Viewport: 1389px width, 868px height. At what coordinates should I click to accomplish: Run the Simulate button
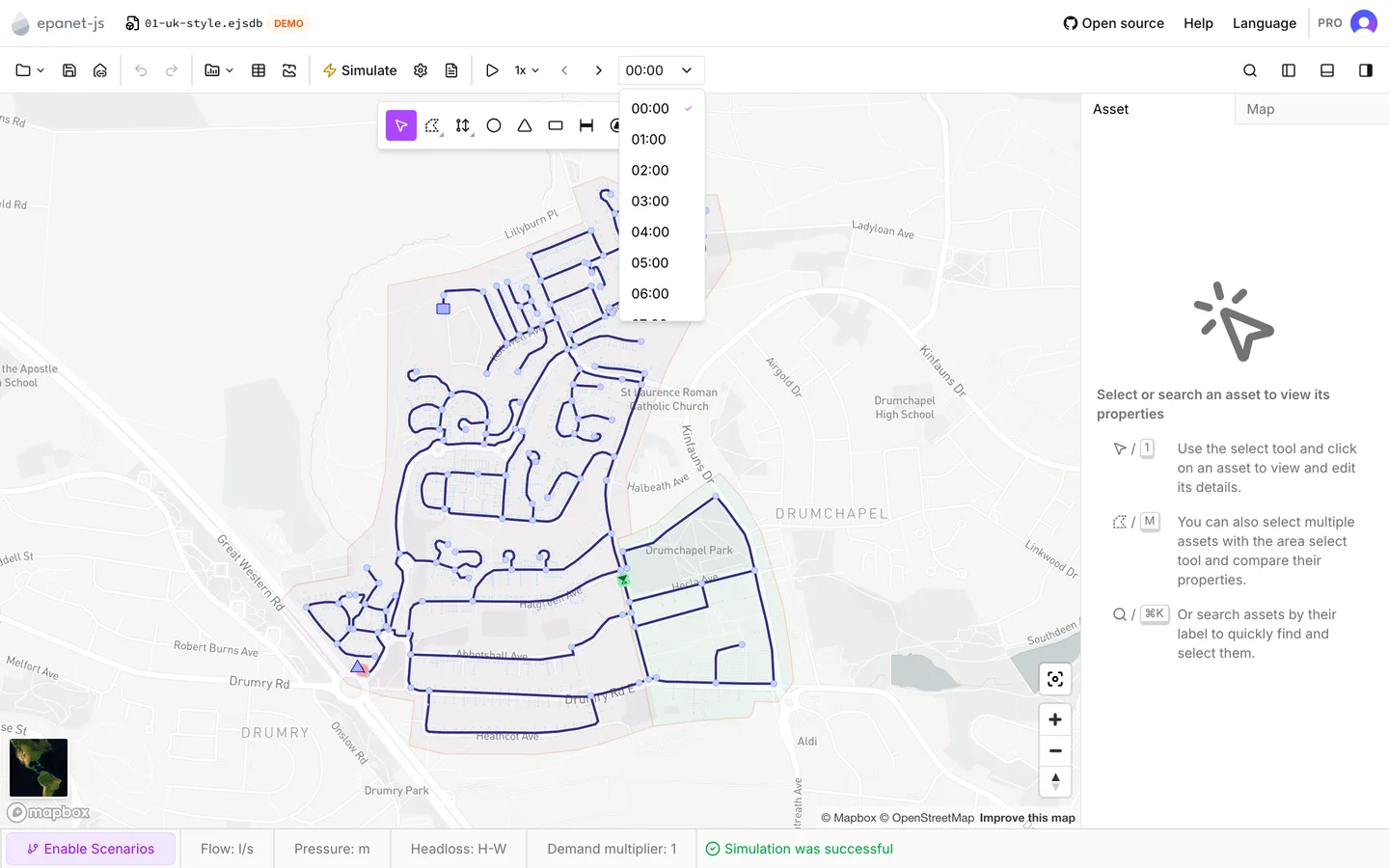pyautogui.click(x=360, y=70)
